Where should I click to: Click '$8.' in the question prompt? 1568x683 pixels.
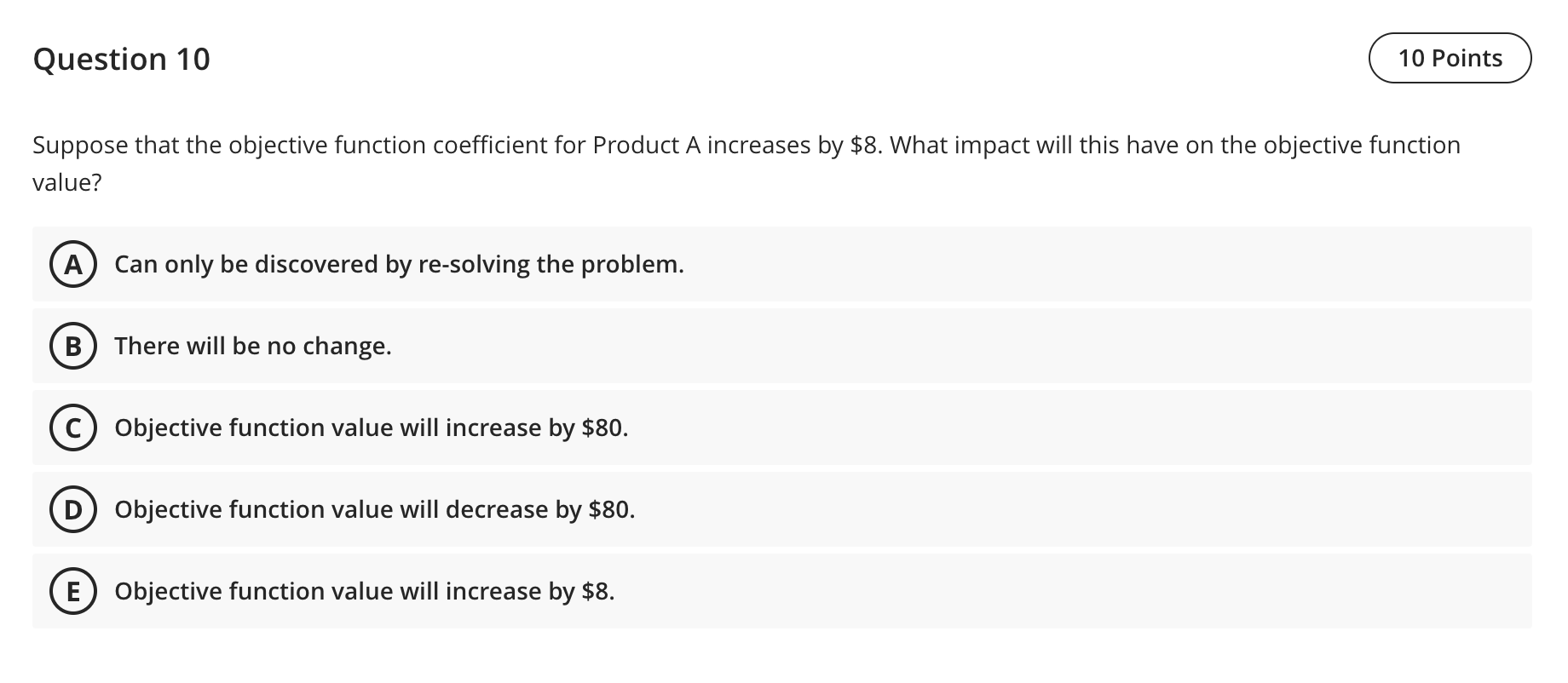coord(867,146)
